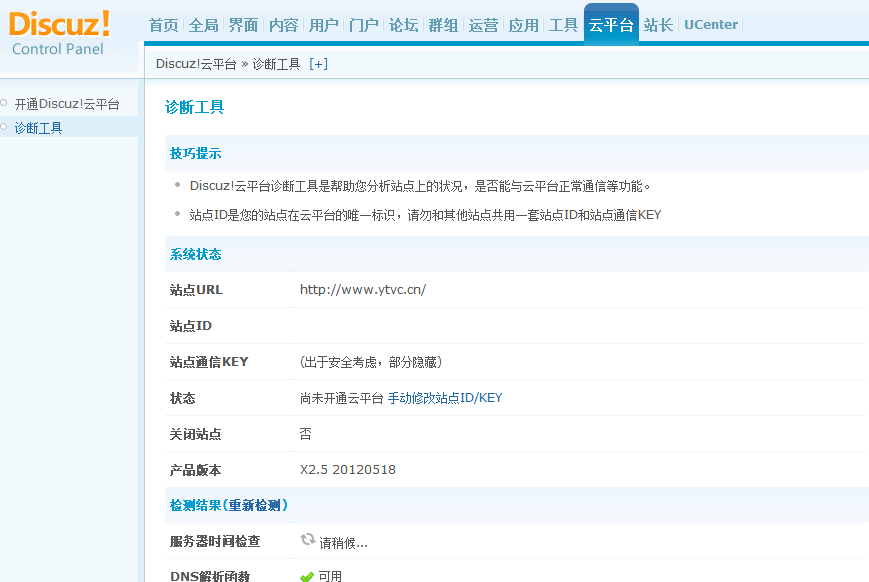Viewport: 869px width, 582px height.
Task: Click the Discuz!云平台 breadcrumb text
Action: [196, 64]
